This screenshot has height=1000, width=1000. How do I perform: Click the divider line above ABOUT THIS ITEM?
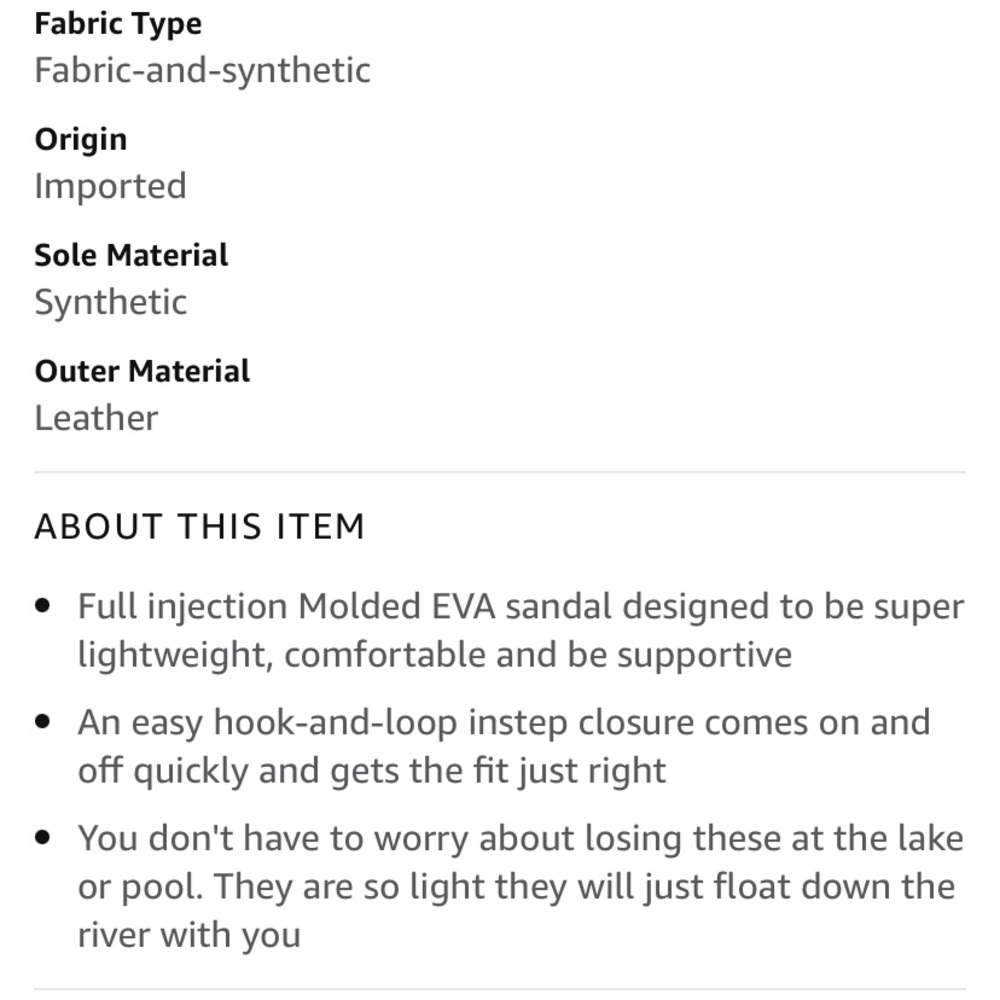(x=500, y=472)
